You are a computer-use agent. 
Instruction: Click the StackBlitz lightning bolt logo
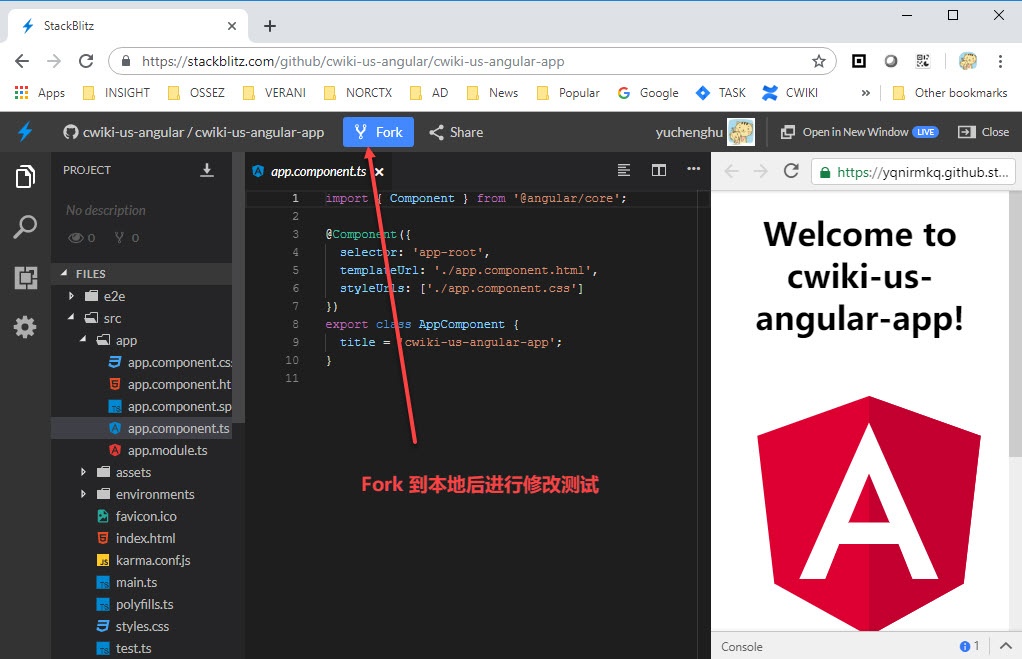[25, 132]
